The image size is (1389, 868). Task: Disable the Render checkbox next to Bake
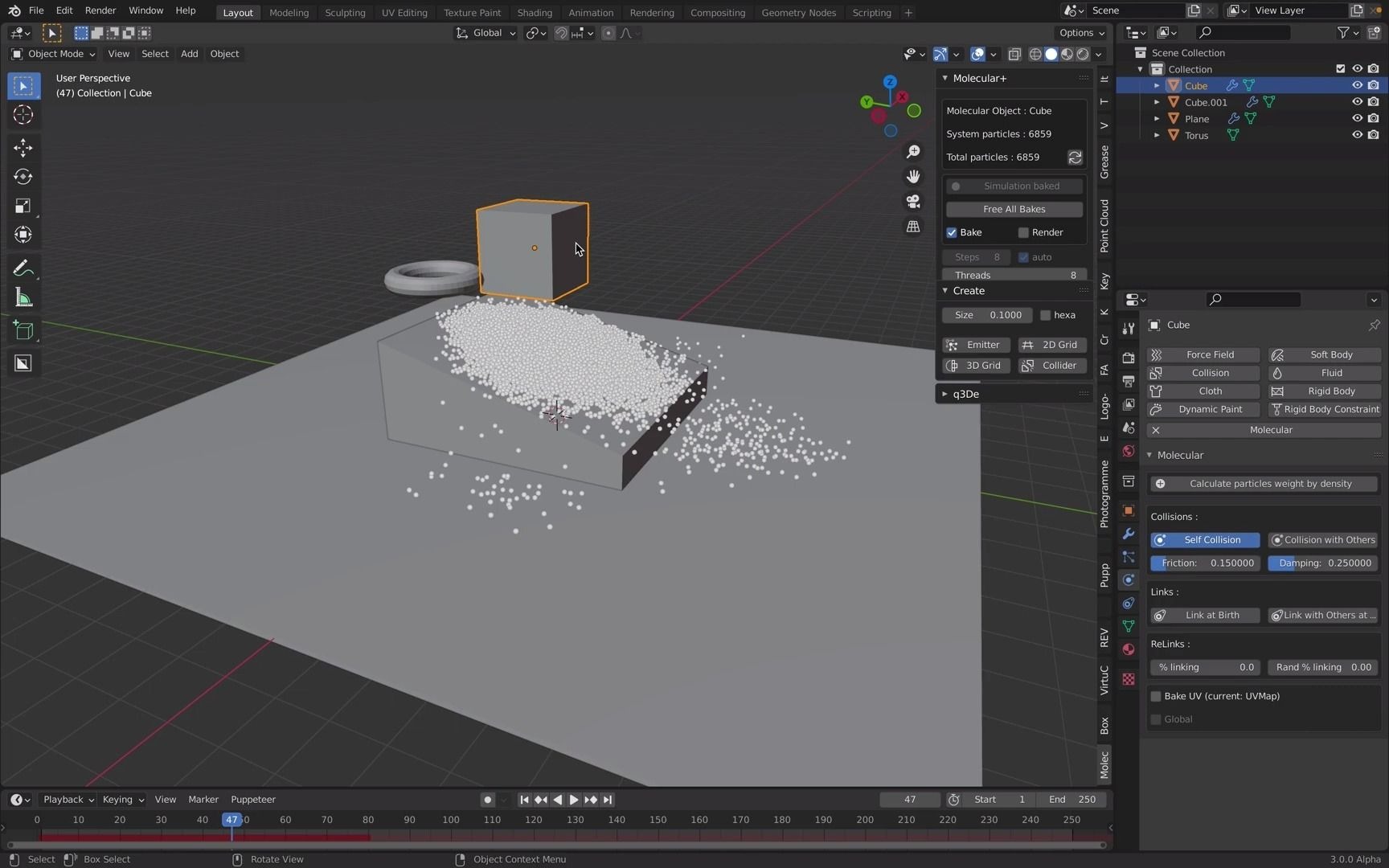point(1024,232)
